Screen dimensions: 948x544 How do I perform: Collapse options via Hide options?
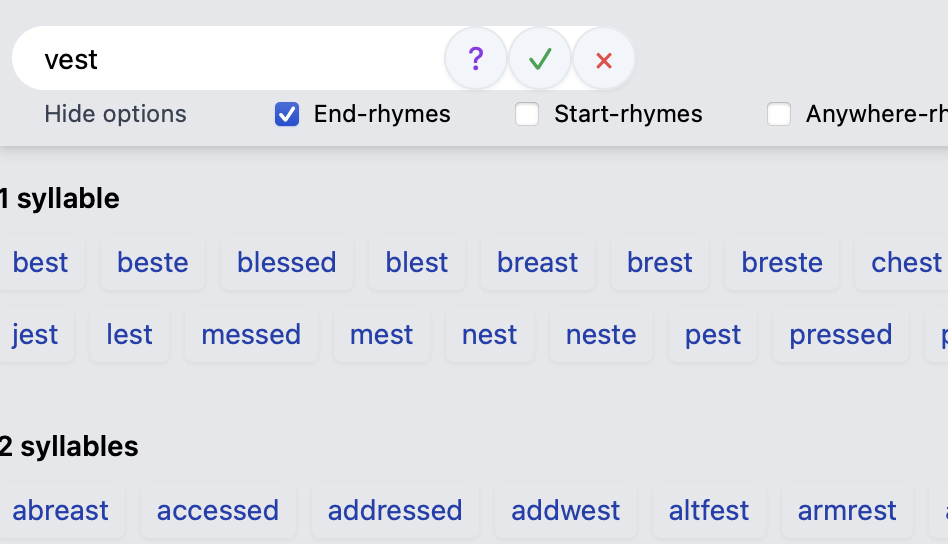point(115,114)
